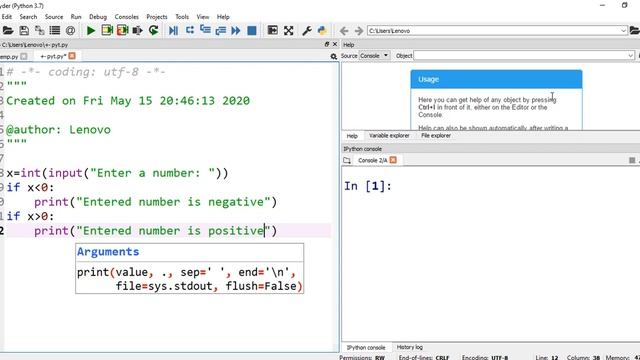
Task: Stop debugging with the blue square icon
Action: click(x=252, y=31)
